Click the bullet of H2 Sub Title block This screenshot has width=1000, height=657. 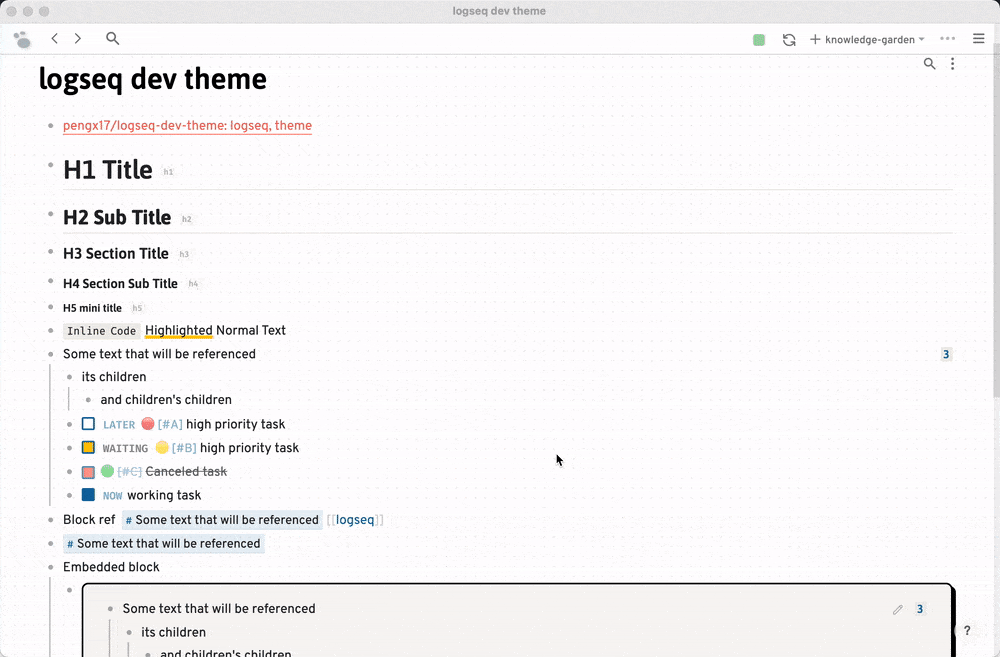50,214
